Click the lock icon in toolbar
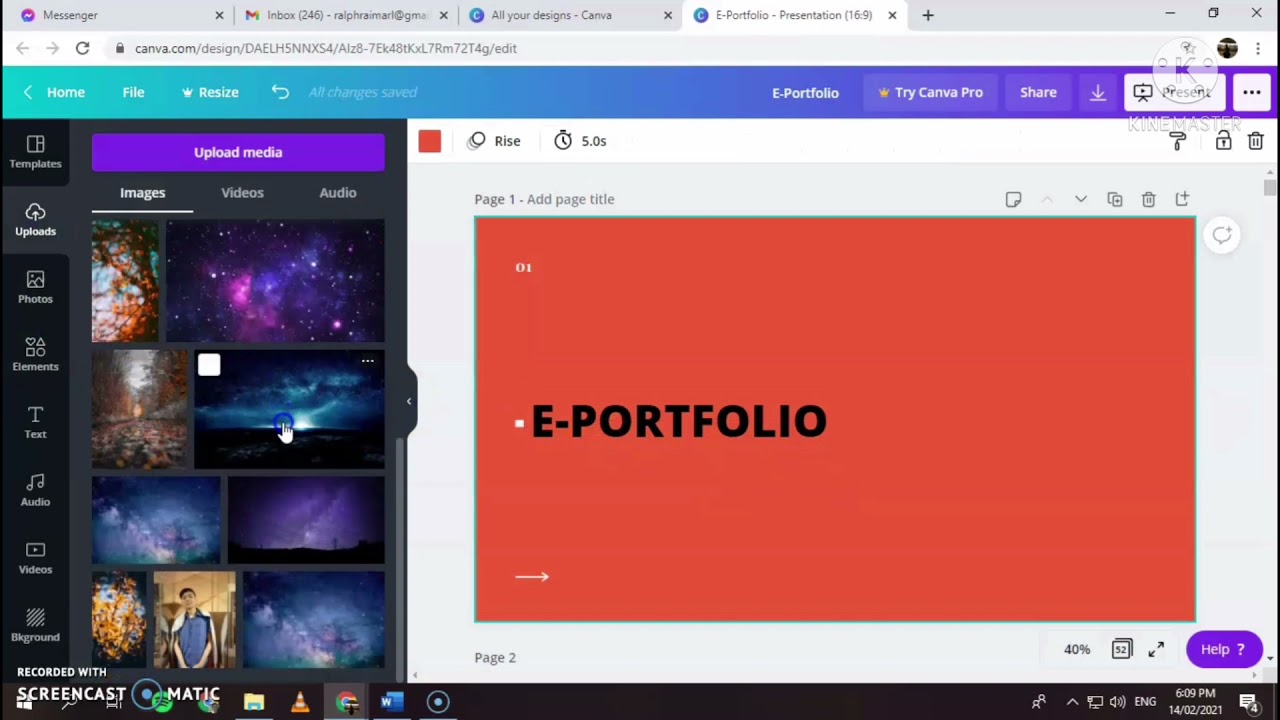Image resolution: width=1280 pixels, height=720 pixels. click(x=1223, y=141)
